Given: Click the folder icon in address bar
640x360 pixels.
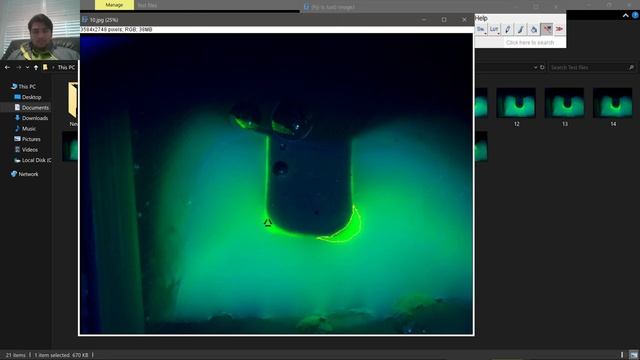Looking at the screenshot, I should click(45, 67).
